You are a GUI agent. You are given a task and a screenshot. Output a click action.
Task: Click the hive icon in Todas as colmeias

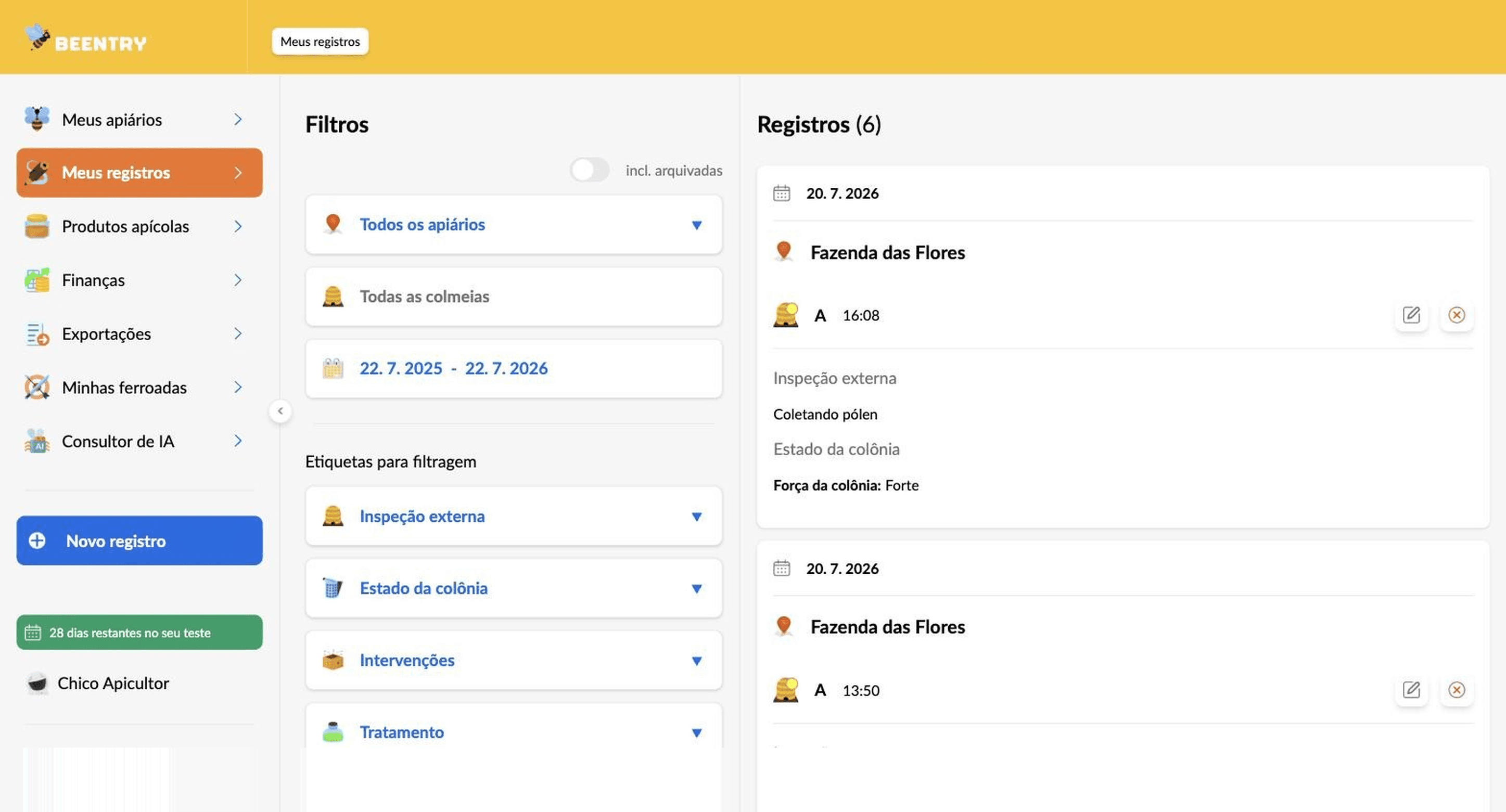click(x=333, y=297)
